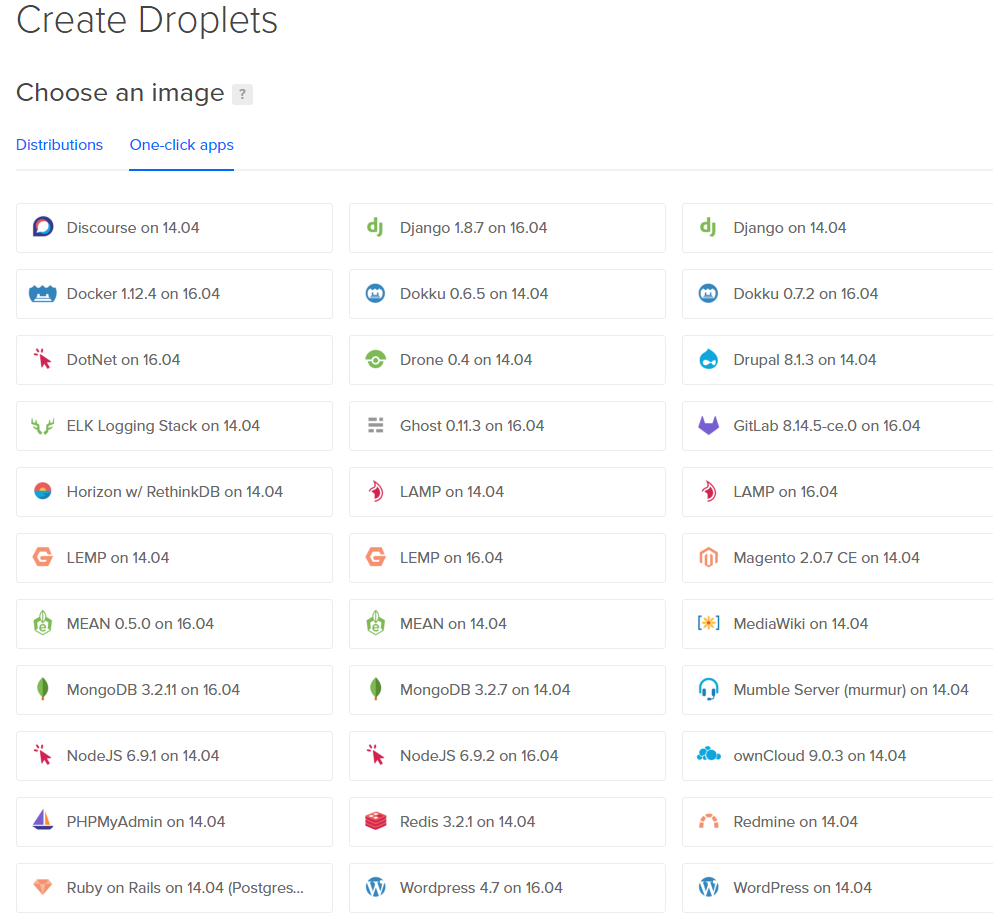Choose the WordPress on 14.04 image
The width and height of the screenshot is (993, 924).
[837, 888]
